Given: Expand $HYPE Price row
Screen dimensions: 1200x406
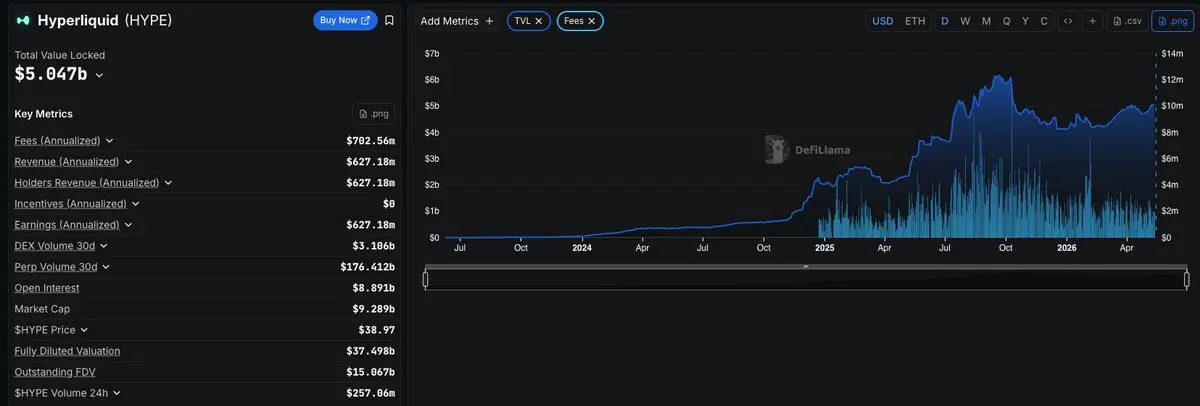Looking at the screenshot, I should pyautogui.click(x=84, y=330).
